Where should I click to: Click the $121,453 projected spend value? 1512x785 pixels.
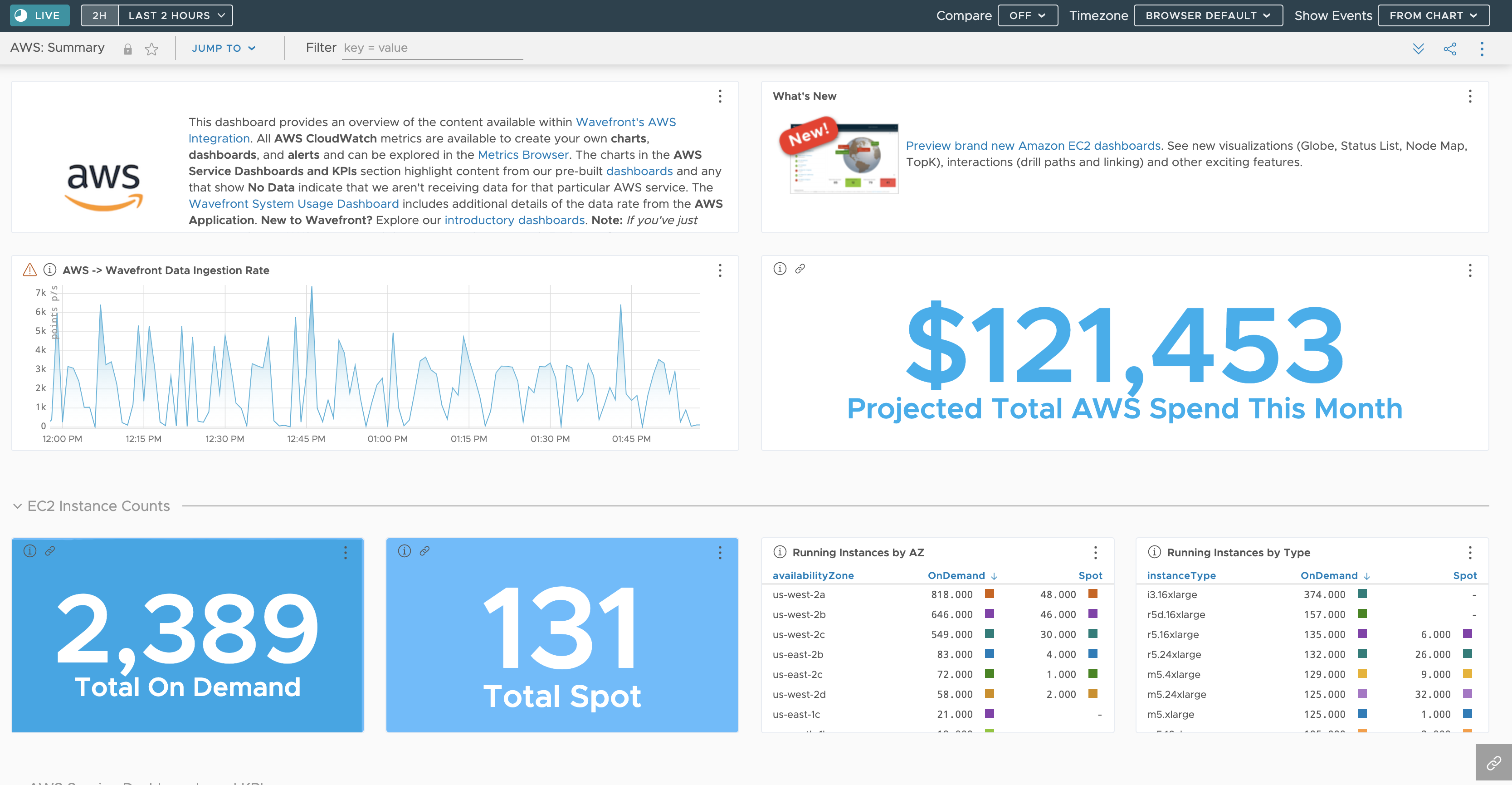coord(1125,348)
